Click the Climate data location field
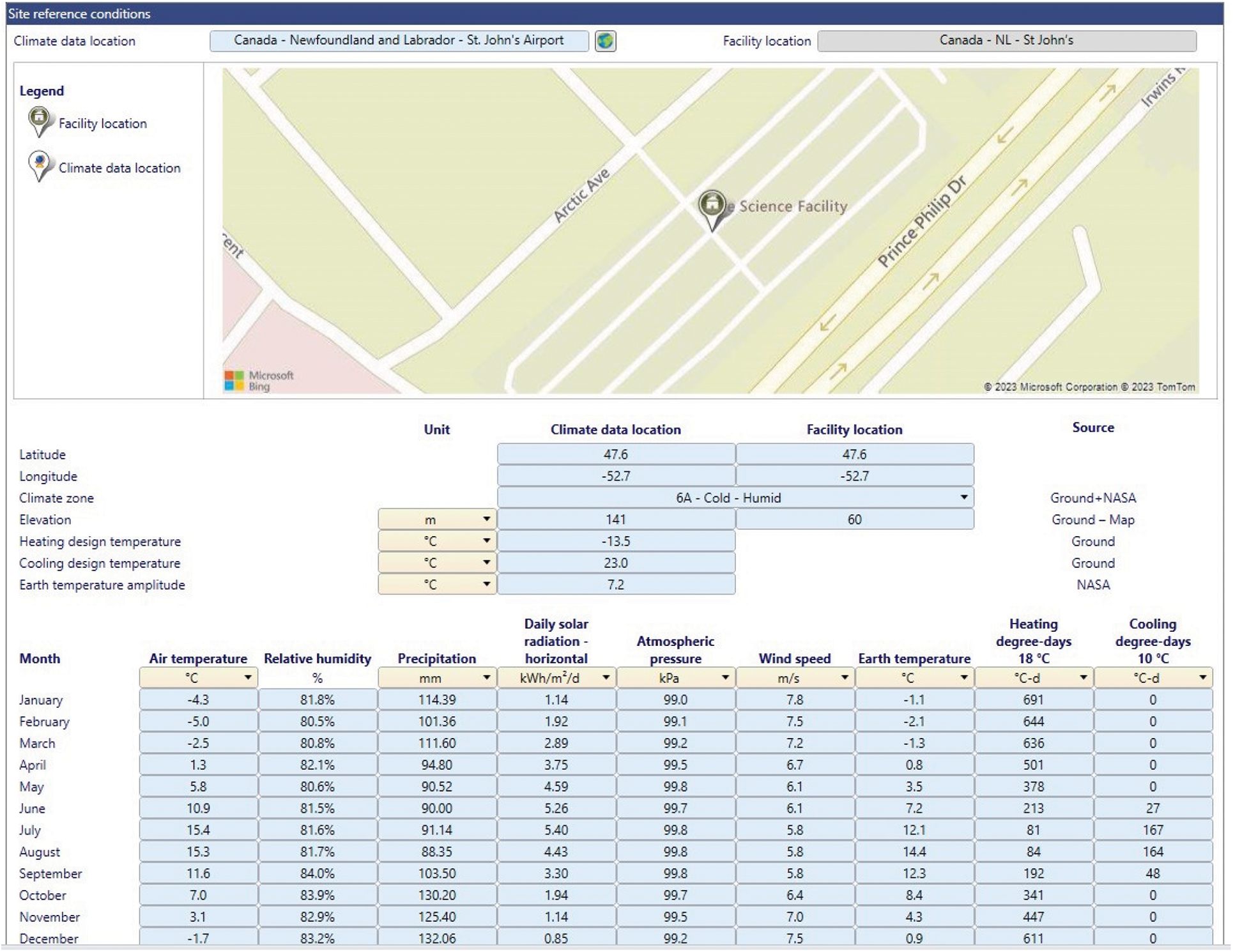This screenshot has width=1233, height=952. pyautogui.click(x=399, y=41)
